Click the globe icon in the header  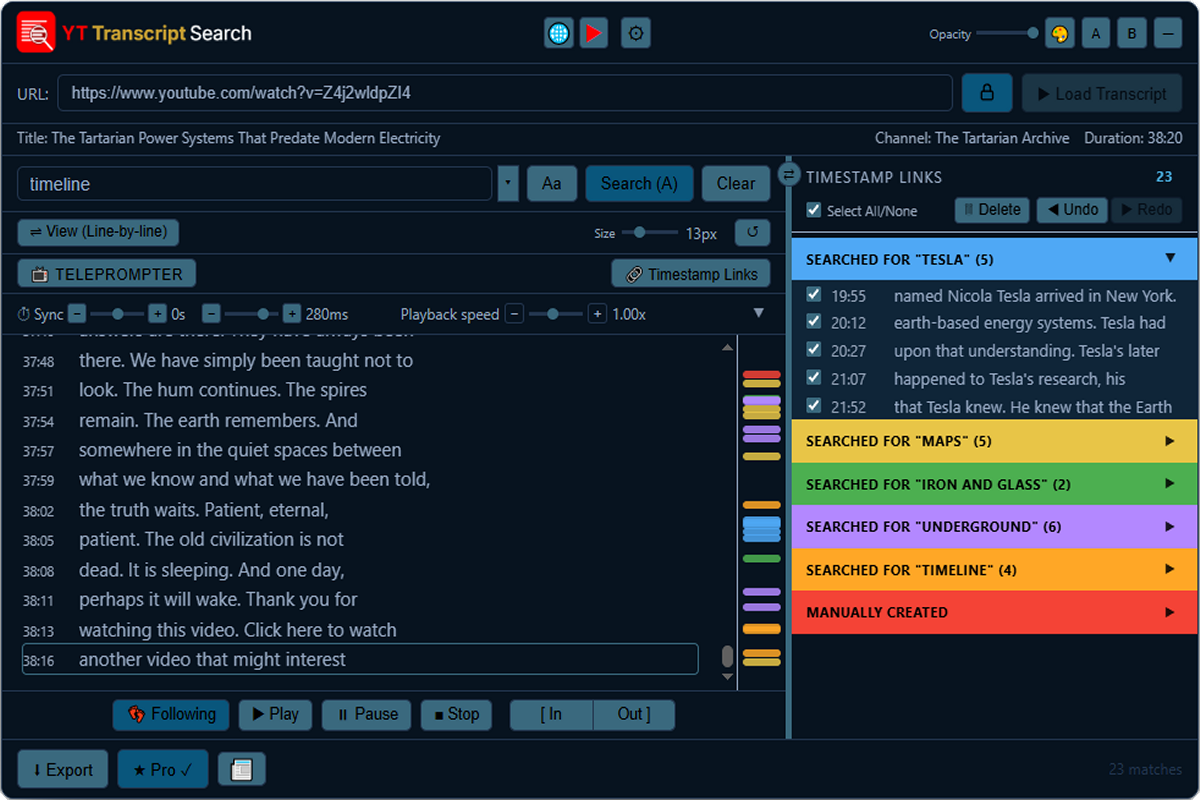559,33
